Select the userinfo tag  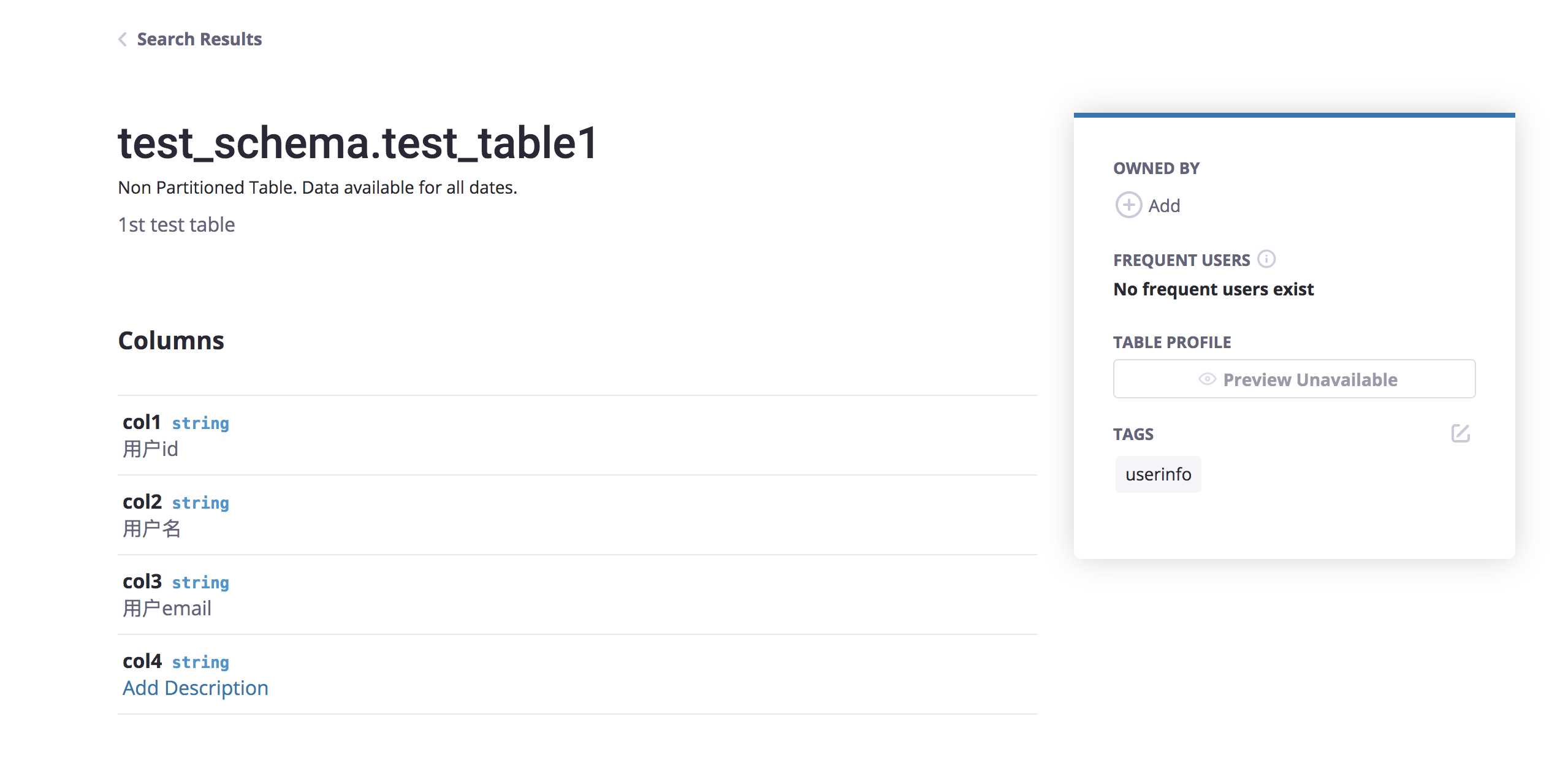pyautogui.click(x=1158, y=474)
